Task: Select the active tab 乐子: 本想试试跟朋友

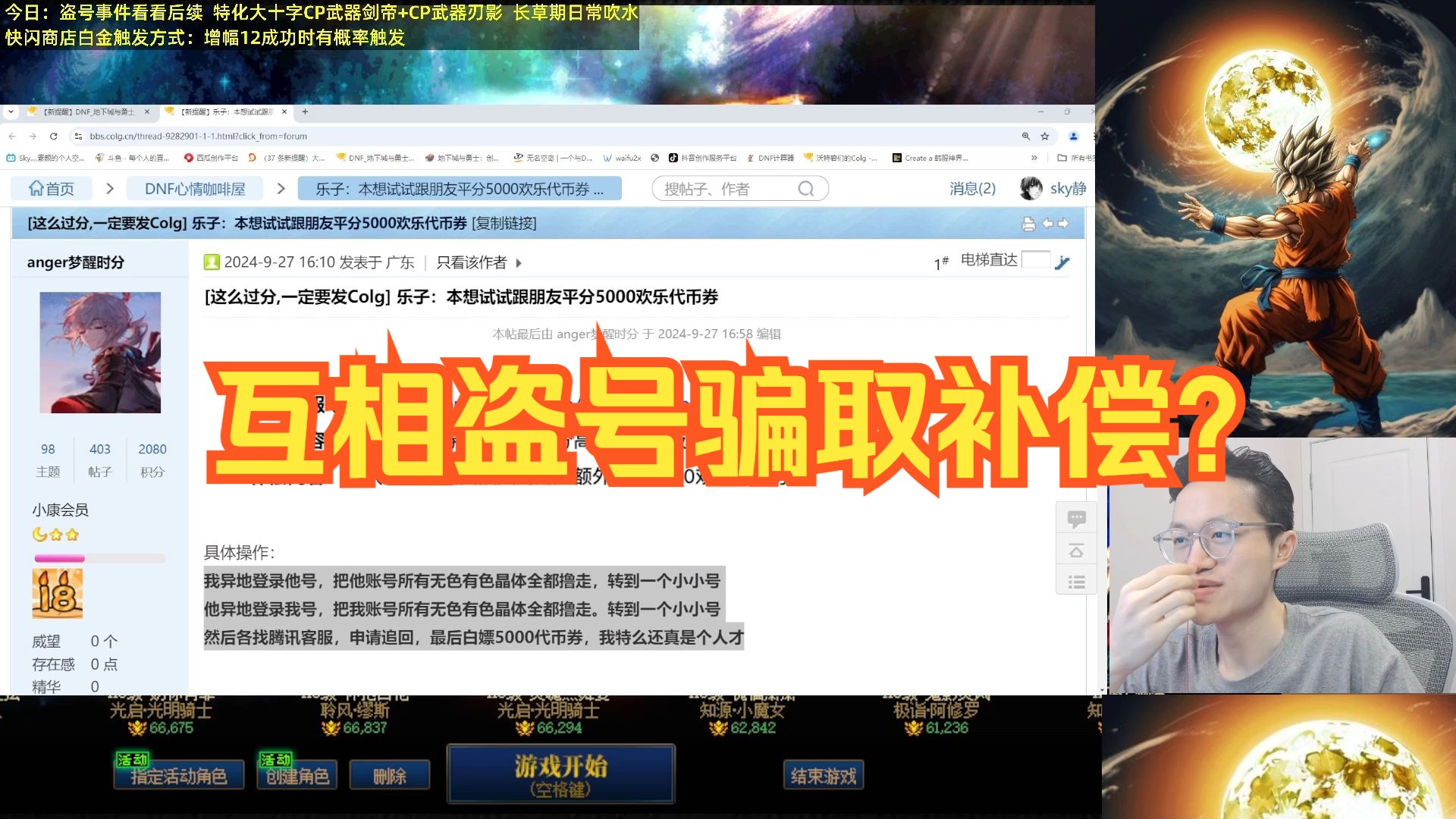Action: 227,111
